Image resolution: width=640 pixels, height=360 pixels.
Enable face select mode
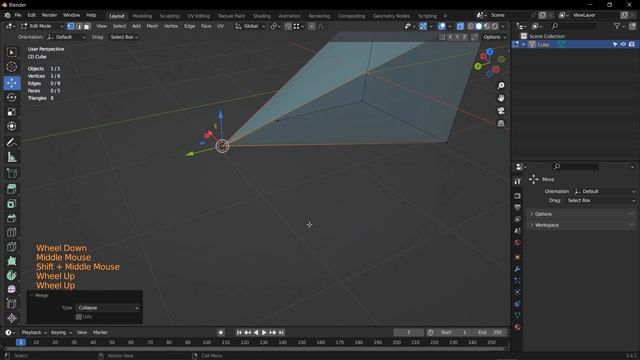click(x=87, y=26)
